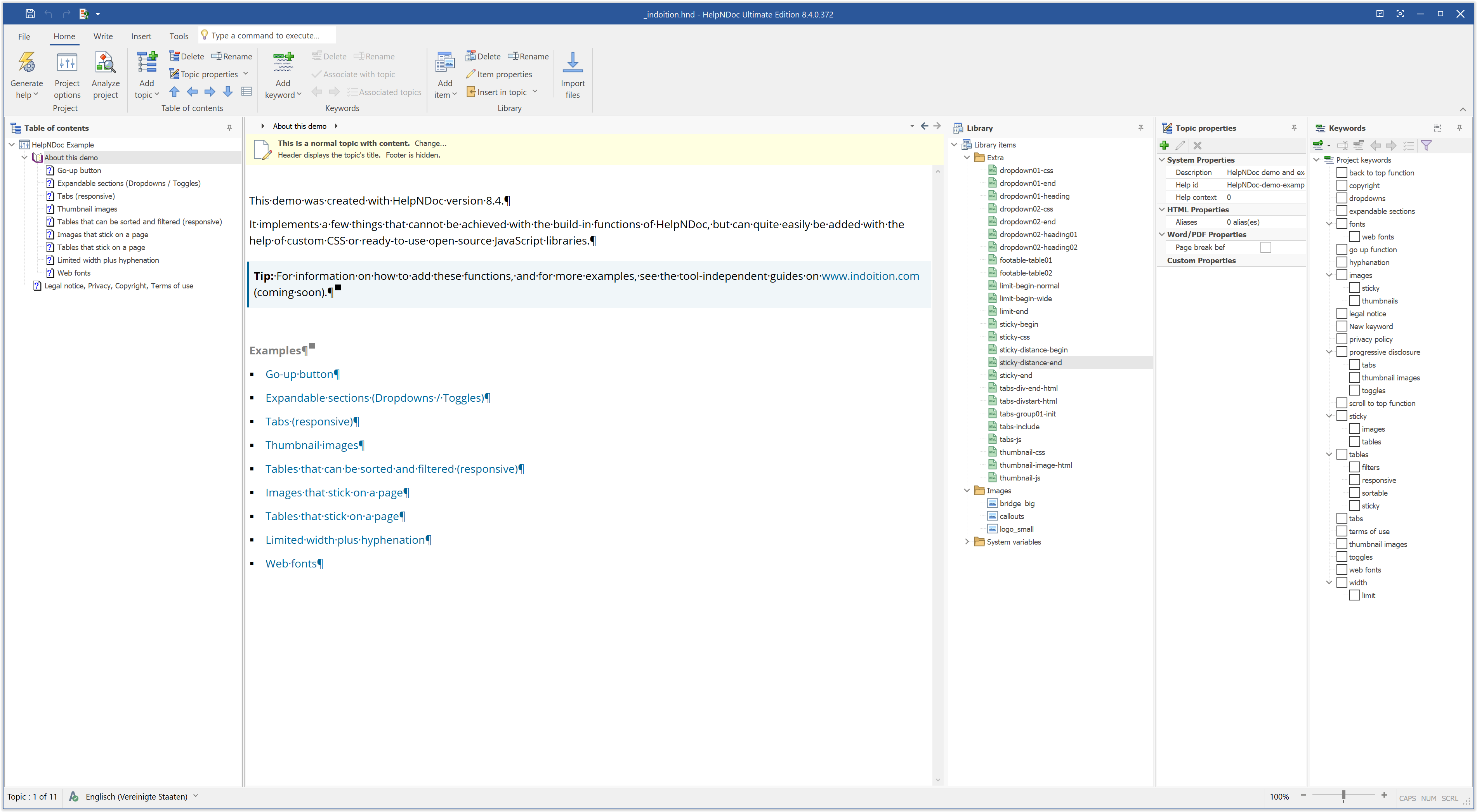Adjust the zoom slider handle
This screenshot has height=812, width=1477.
(x=1343, y=795)
